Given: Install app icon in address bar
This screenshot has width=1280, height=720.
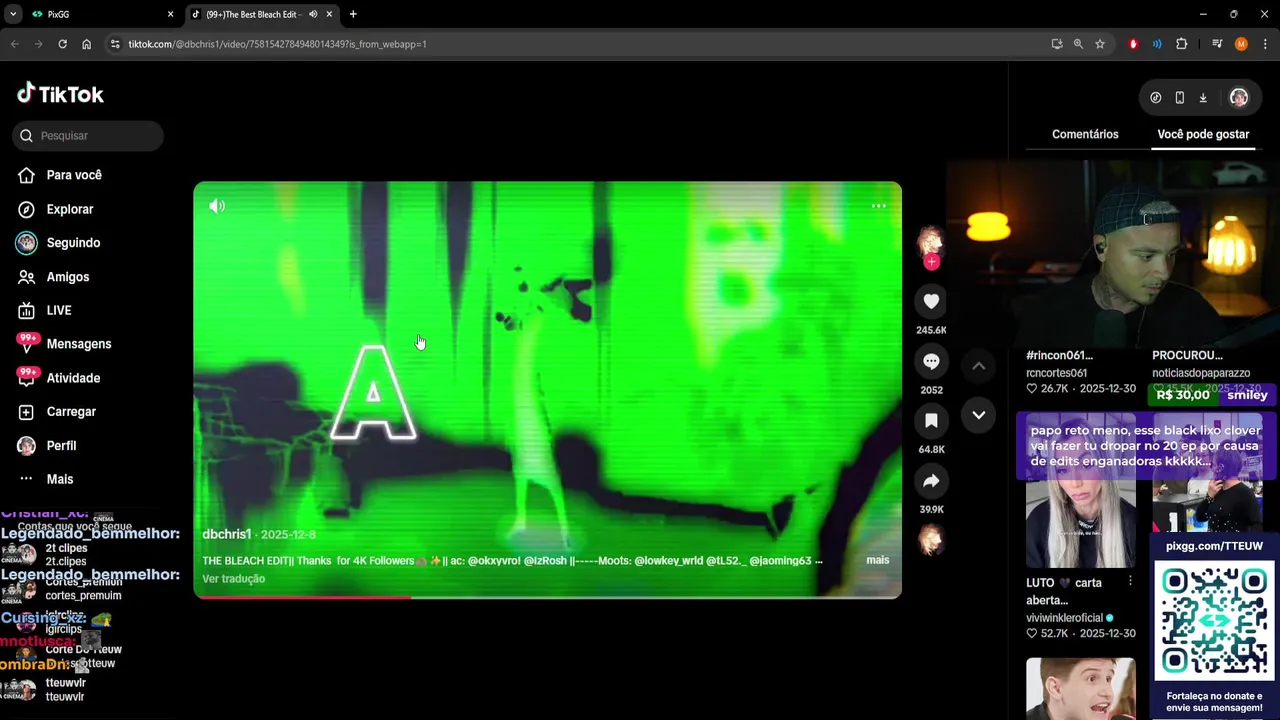Looking at the screenshot, I should 1057,44.
